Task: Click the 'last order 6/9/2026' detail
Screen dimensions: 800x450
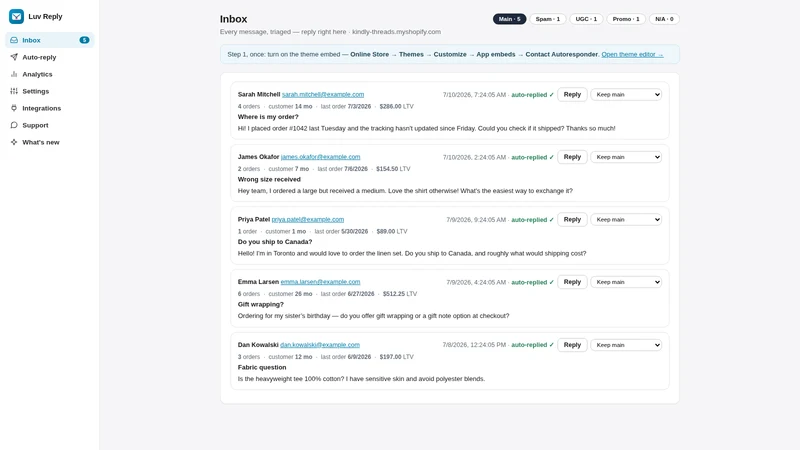Action: pos(345,357)
